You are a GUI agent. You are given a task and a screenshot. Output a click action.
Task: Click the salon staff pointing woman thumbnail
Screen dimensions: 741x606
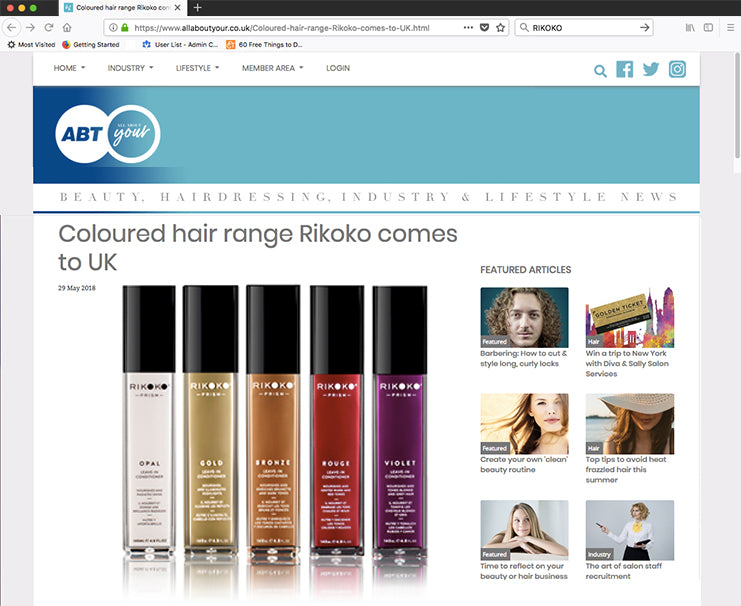click(629, 530)
